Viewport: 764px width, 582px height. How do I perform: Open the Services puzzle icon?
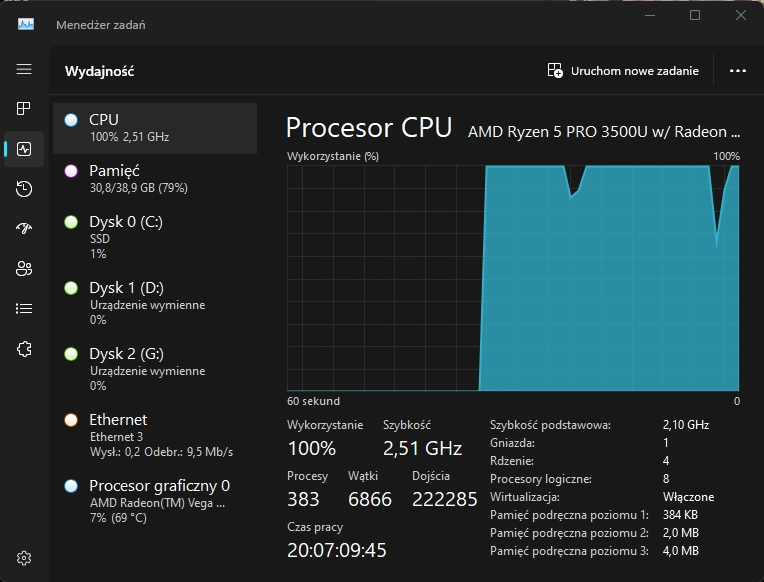(24, 349)
